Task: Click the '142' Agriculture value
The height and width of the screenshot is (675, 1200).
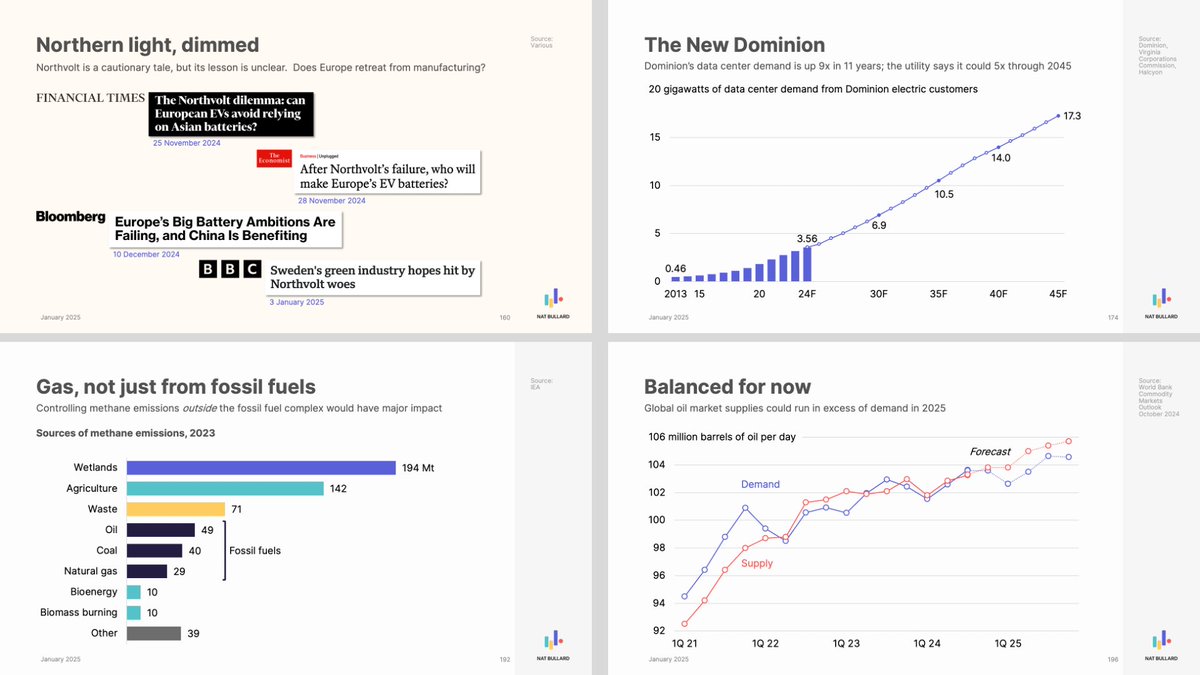Action: [x=338, y=489]
